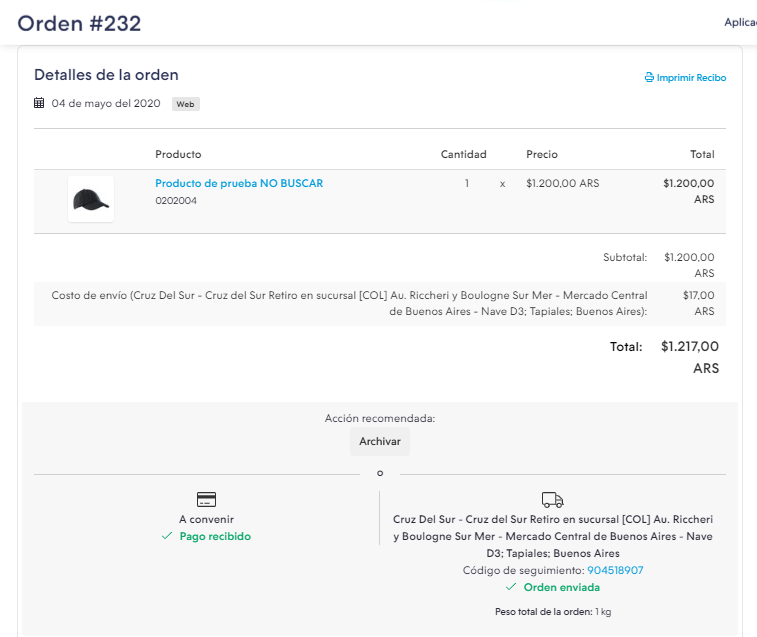
Task: Click the $1.217,00 total amount
Action: (x=689, y=347)
